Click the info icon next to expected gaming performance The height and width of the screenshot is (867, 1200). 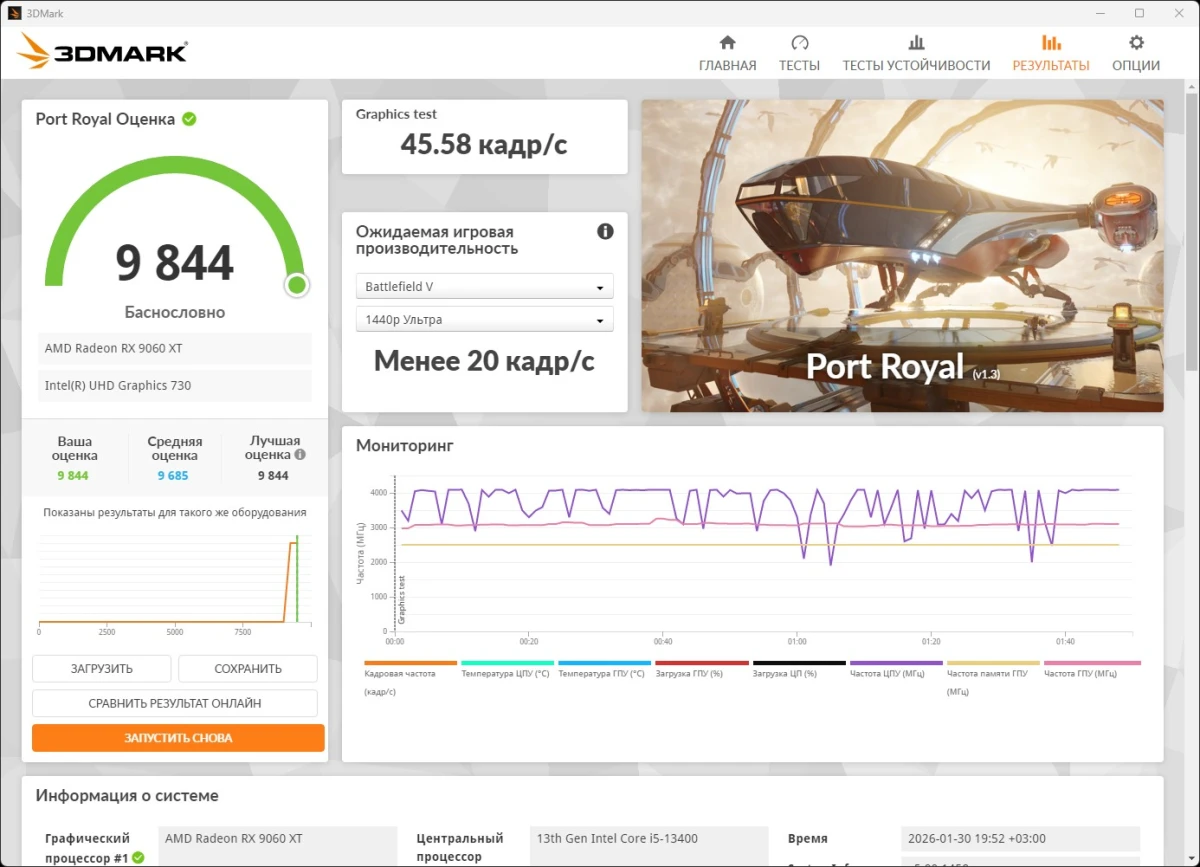coord(604,231)
